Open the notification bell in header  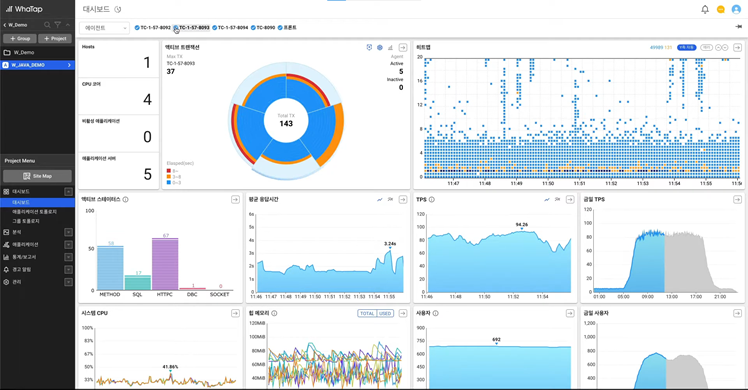(x=705, y=9)
